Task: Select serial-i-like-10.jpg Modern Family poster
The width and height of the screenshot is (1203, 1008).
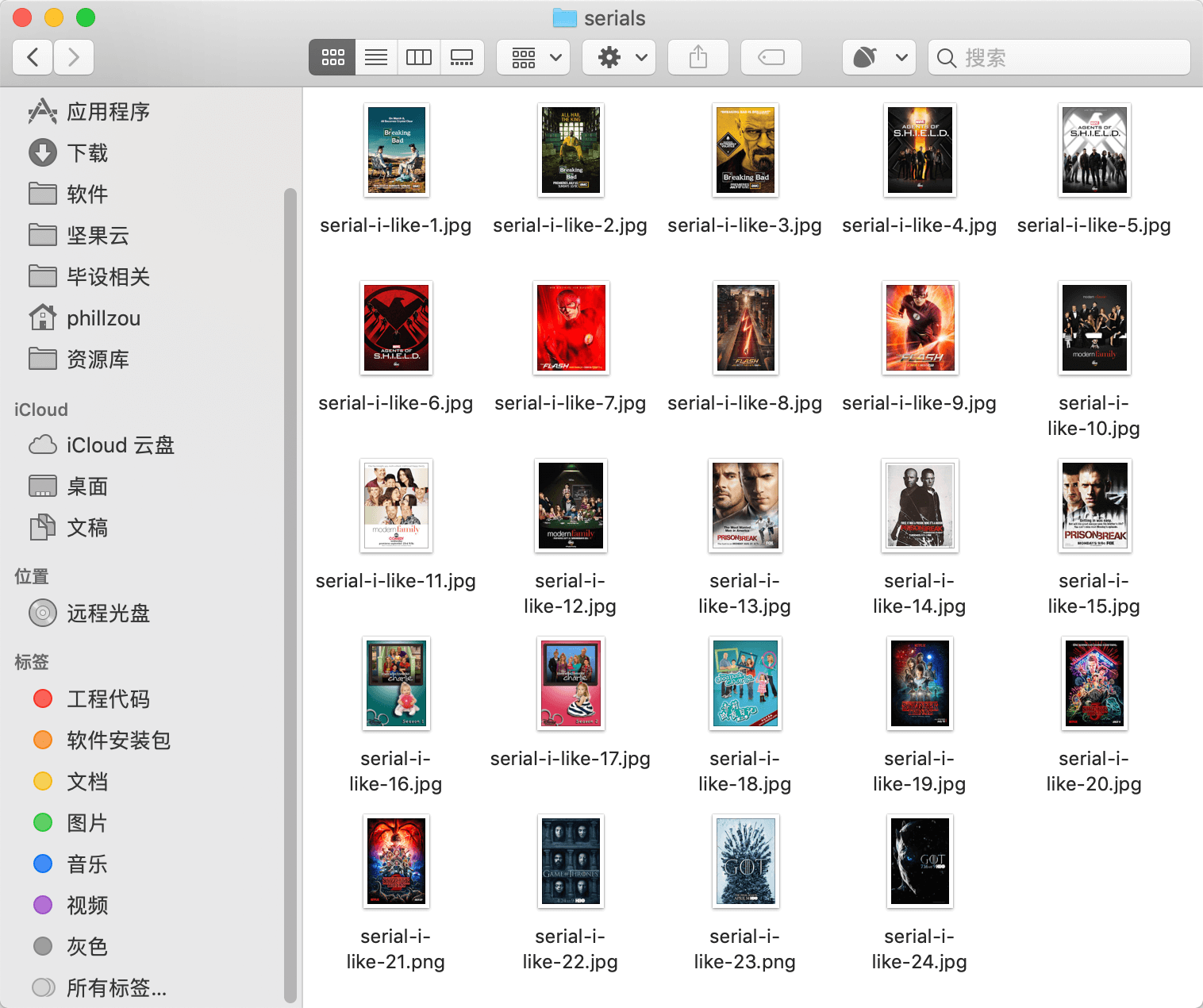Action: point(1094,328)
